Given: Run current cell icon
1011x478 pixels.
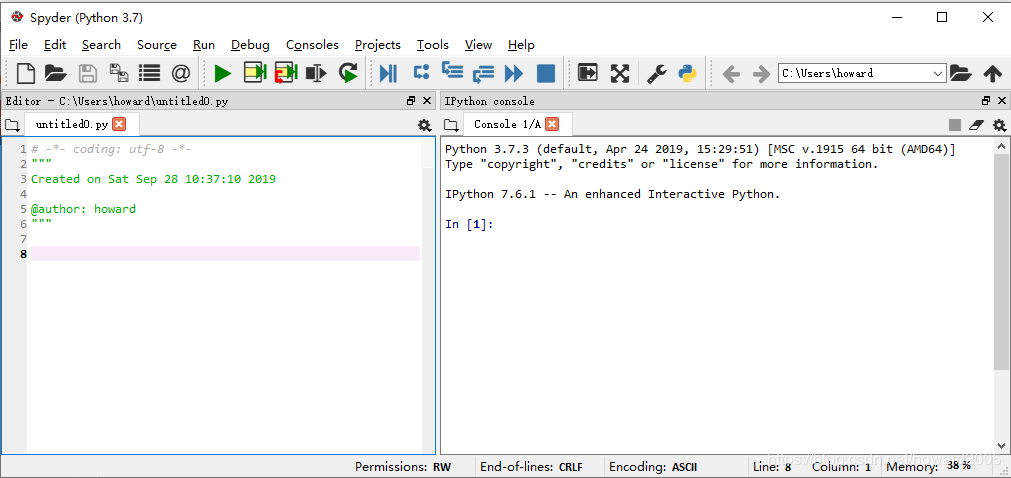Looking at the screenshot, I should (x=255, y=73).
